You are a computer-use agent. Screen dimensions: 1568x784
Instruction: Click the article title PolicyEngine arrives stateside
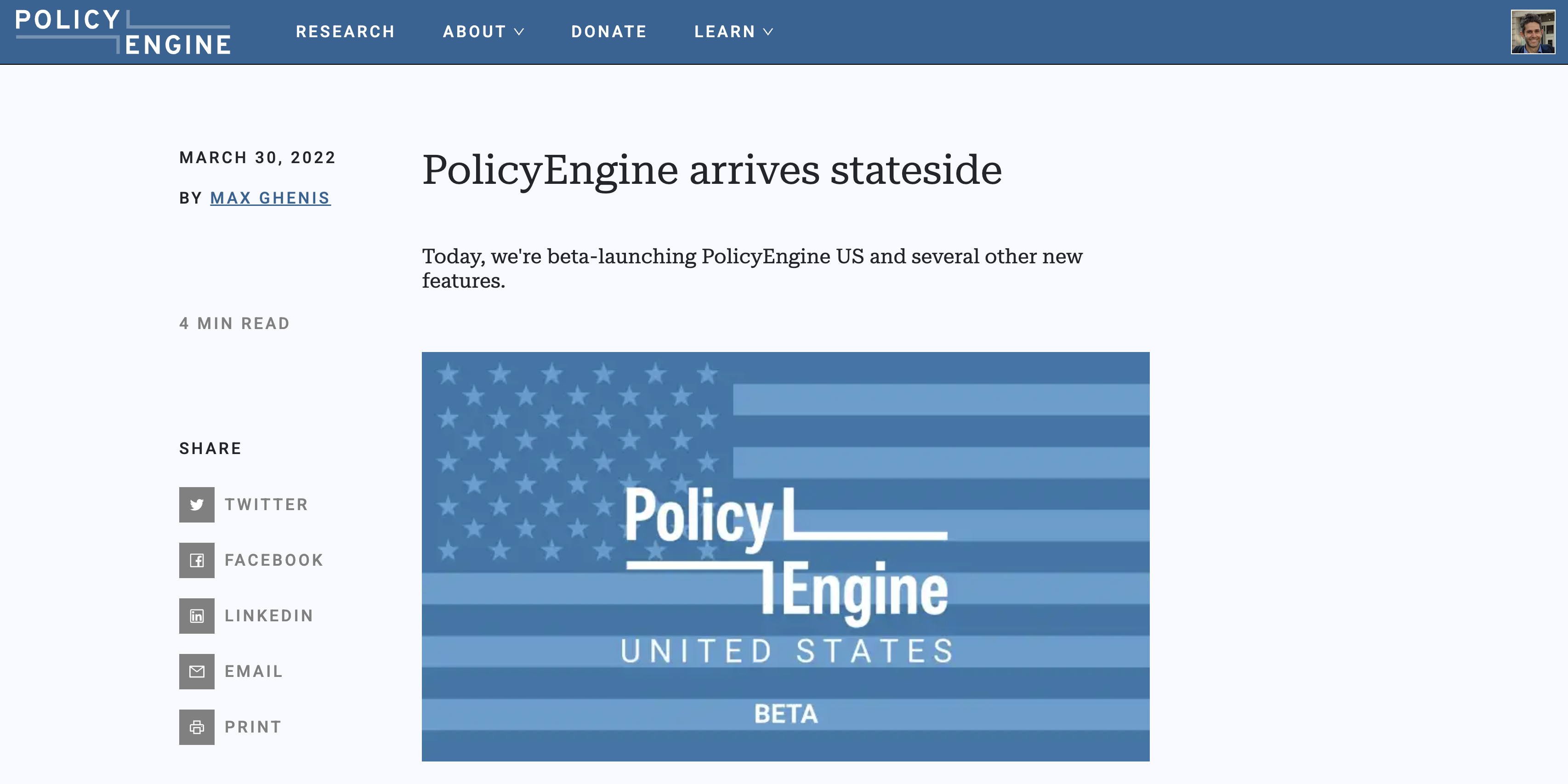click(x=712, y=170)
